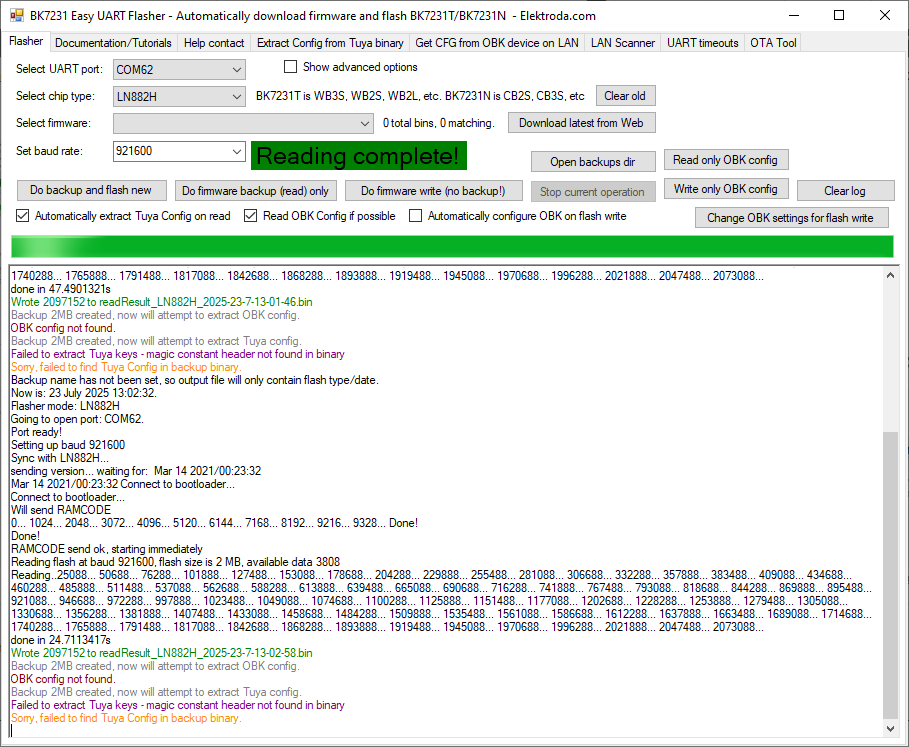Click Do firmware backup (read) only
The image size is (909, 747).
pos(255,191)
